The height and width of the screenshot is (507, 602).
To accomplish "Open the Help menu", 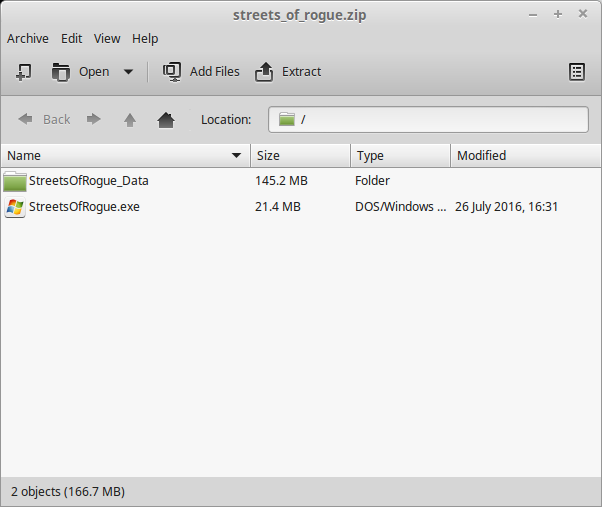I will [145, 39].
